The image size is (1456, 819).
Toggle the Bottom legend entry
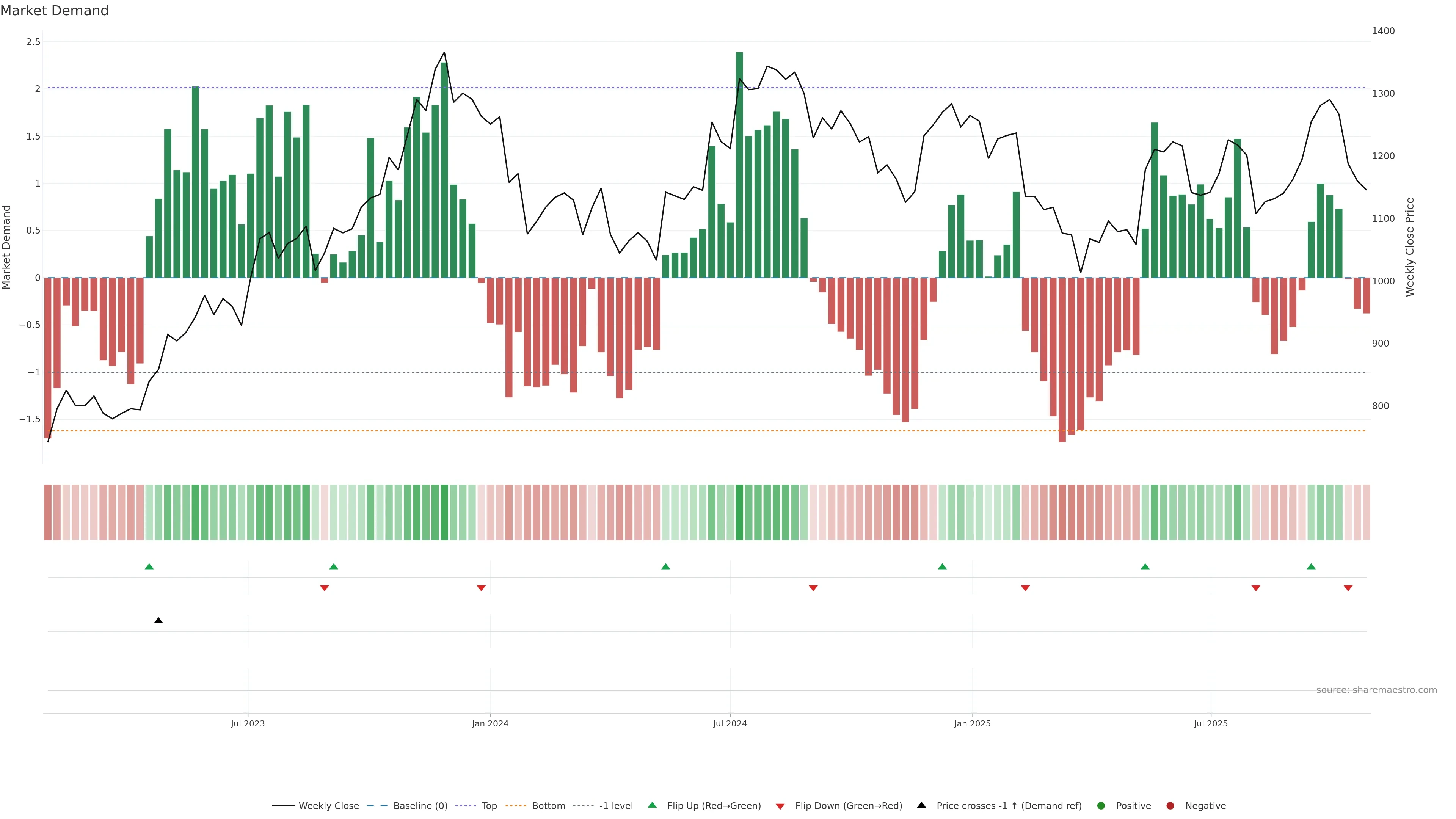(548, 806)
